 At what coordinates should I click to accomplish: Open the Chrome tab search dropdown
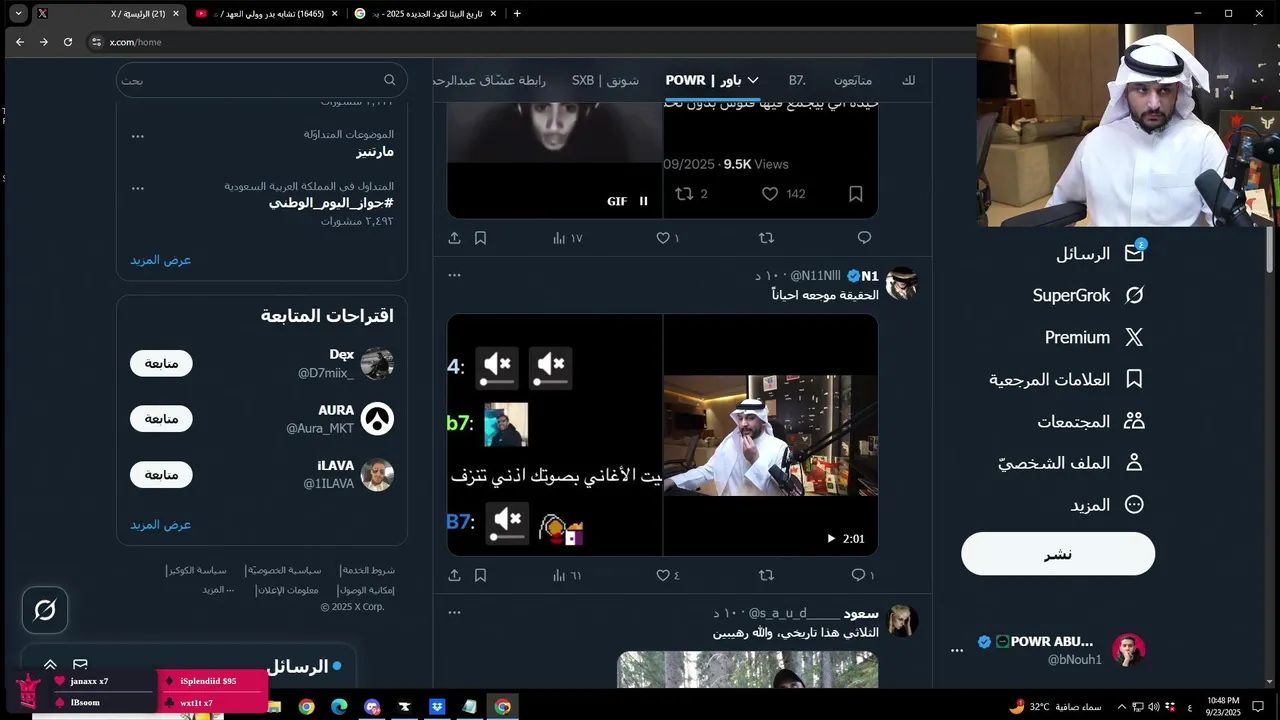click(x=18, y=13)
